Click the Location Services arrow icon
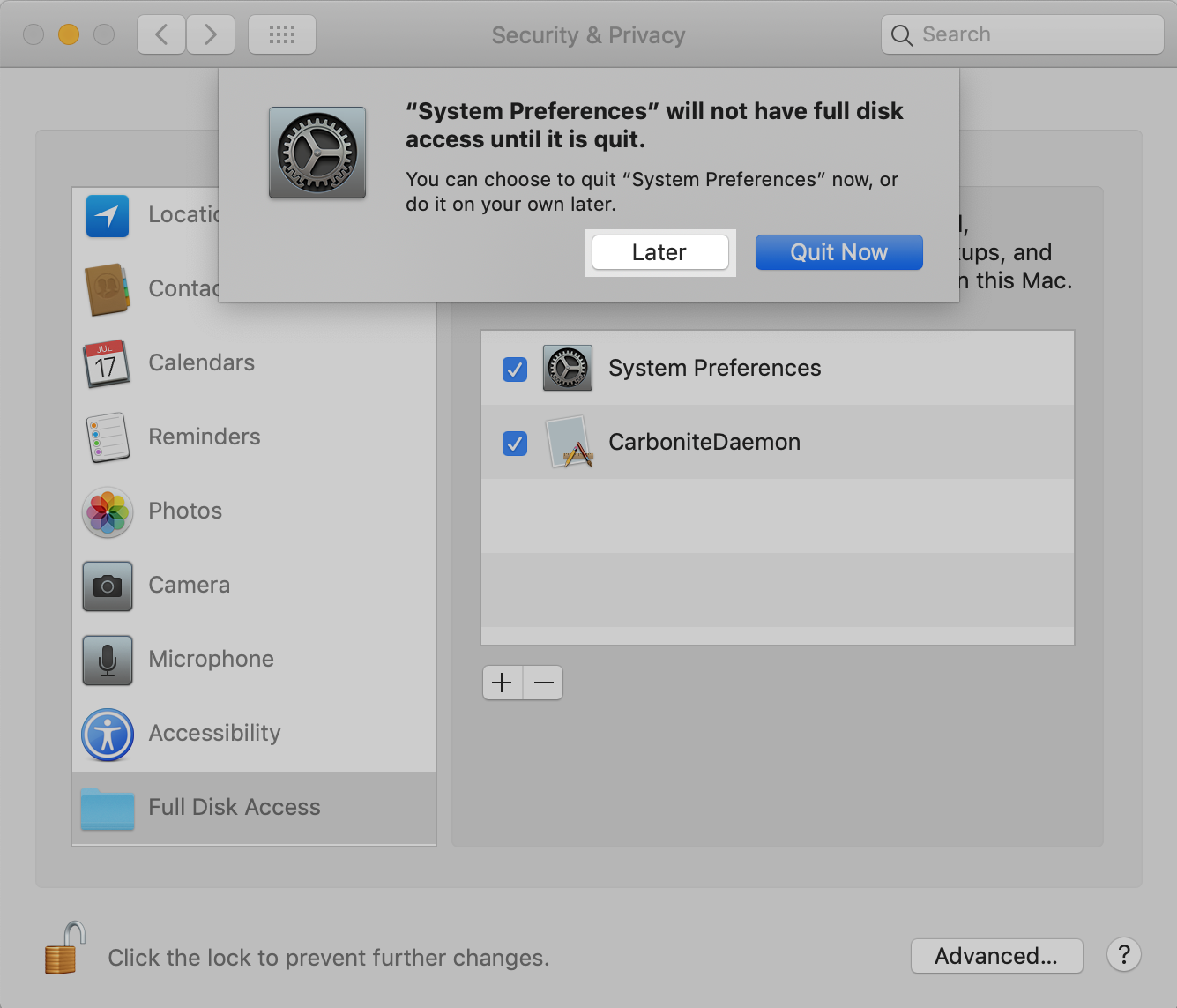Viewport: 1177px width, 1008px height. pyautogui.click(x=107, y=216)
